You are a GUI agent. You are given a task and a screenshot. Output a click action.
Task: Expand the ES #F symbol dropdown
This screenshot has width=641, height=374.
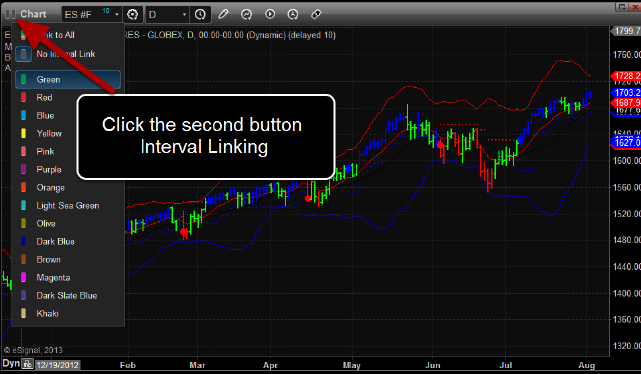[117, 15]
